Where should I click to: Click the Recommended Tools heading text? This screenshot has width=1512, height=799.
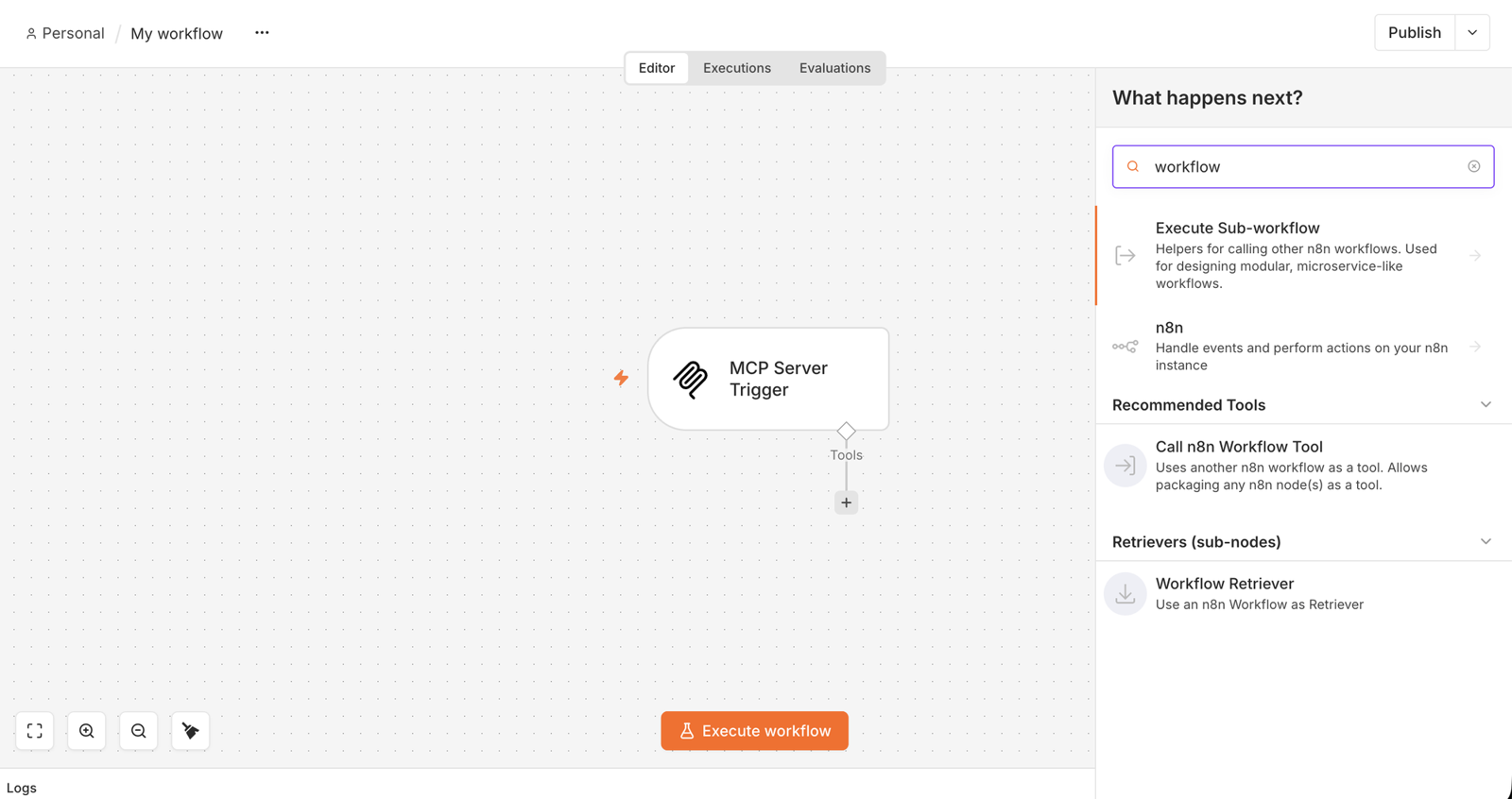click(1189, 405)
